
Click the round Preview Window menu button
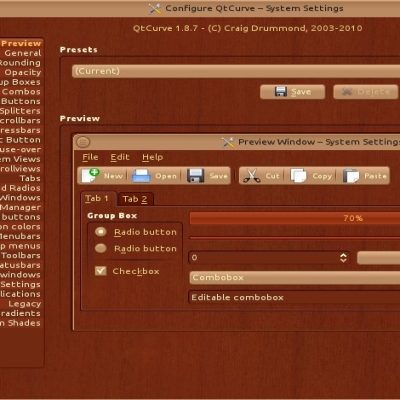[83, 142]
